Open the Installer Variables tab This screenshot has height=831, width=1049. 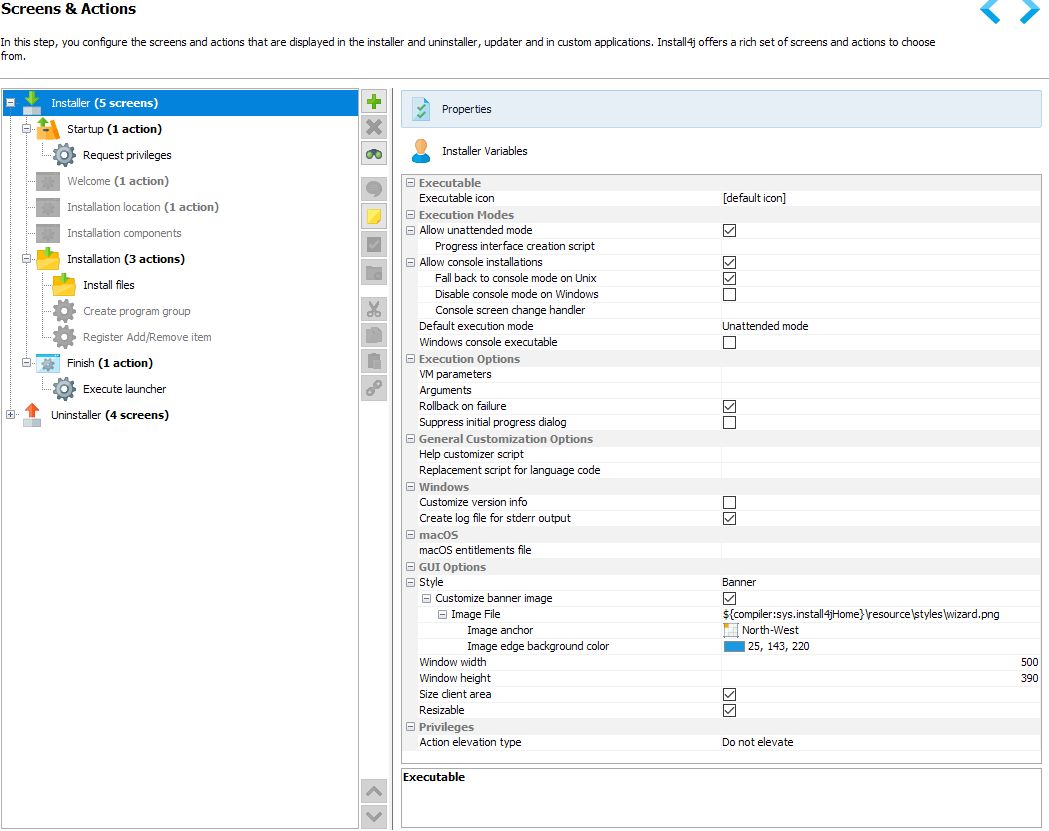(x=721, y=151)
